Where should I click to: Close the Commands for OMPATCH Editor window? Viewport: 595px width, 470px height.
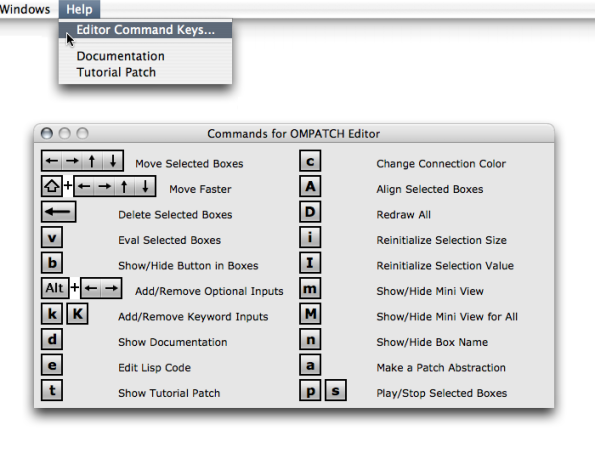(x=47, y=133)
